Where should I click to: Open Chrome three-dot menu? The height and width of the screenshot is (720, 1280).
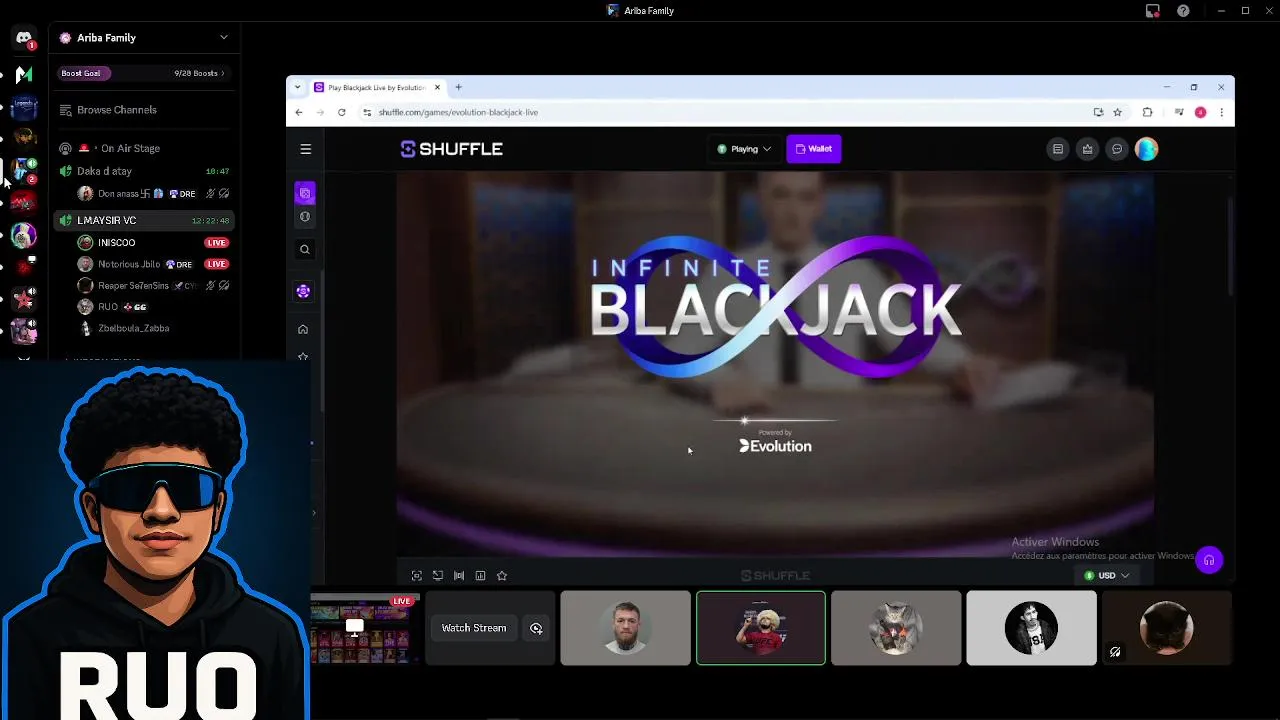pos(1221,112)
